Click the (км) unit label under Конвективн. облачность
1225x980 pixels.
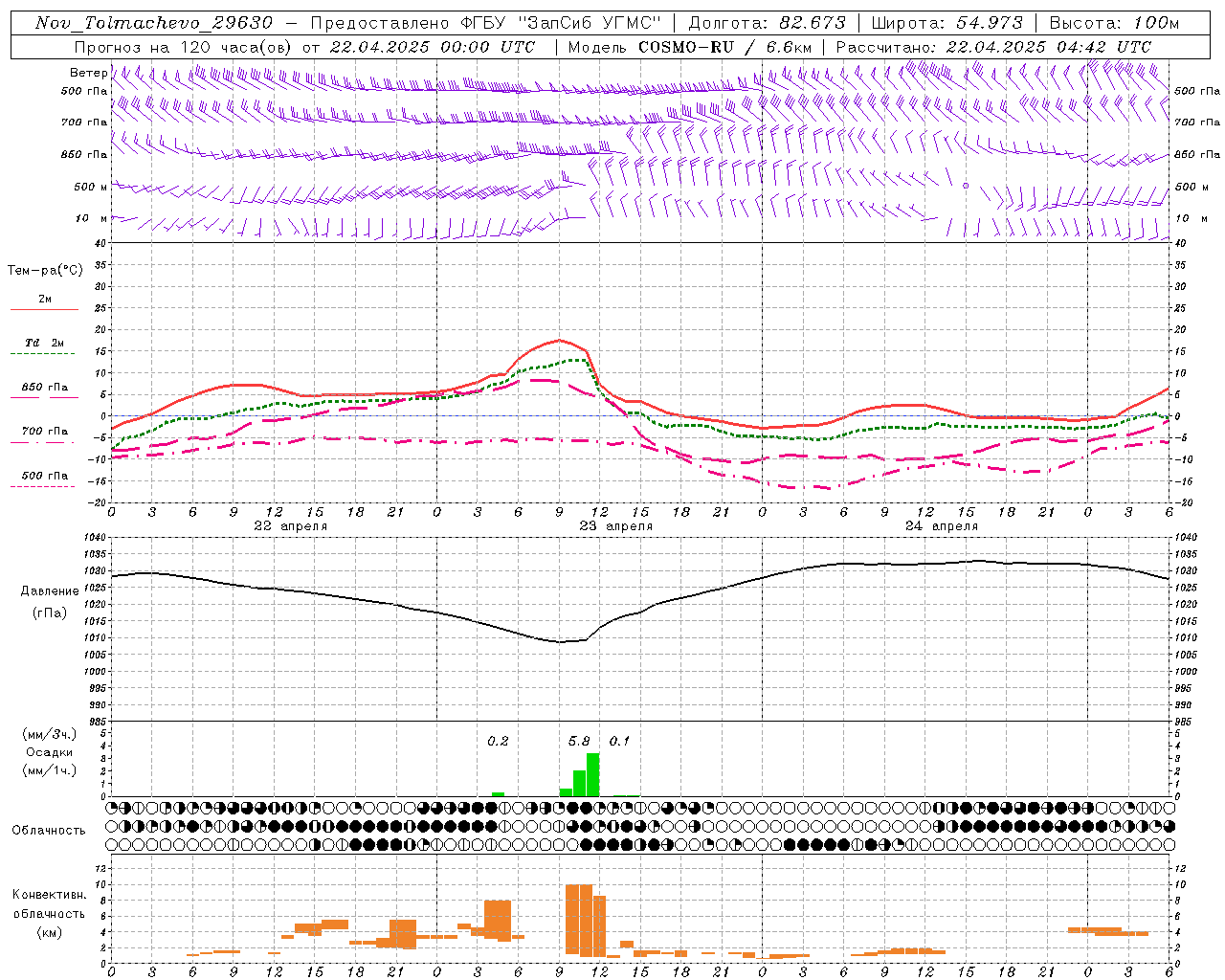[x=49, y=932]
